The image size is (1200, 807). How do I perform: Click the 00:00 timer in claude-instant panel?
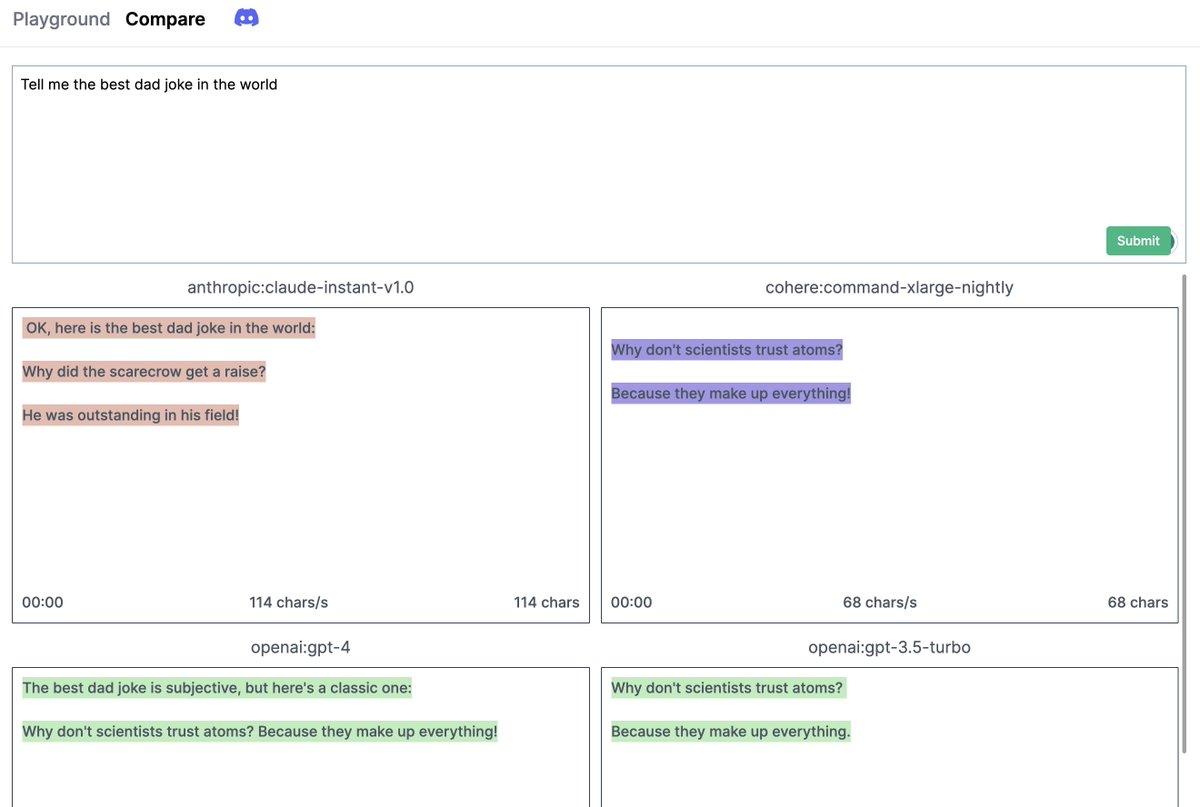tap(43, 602)
